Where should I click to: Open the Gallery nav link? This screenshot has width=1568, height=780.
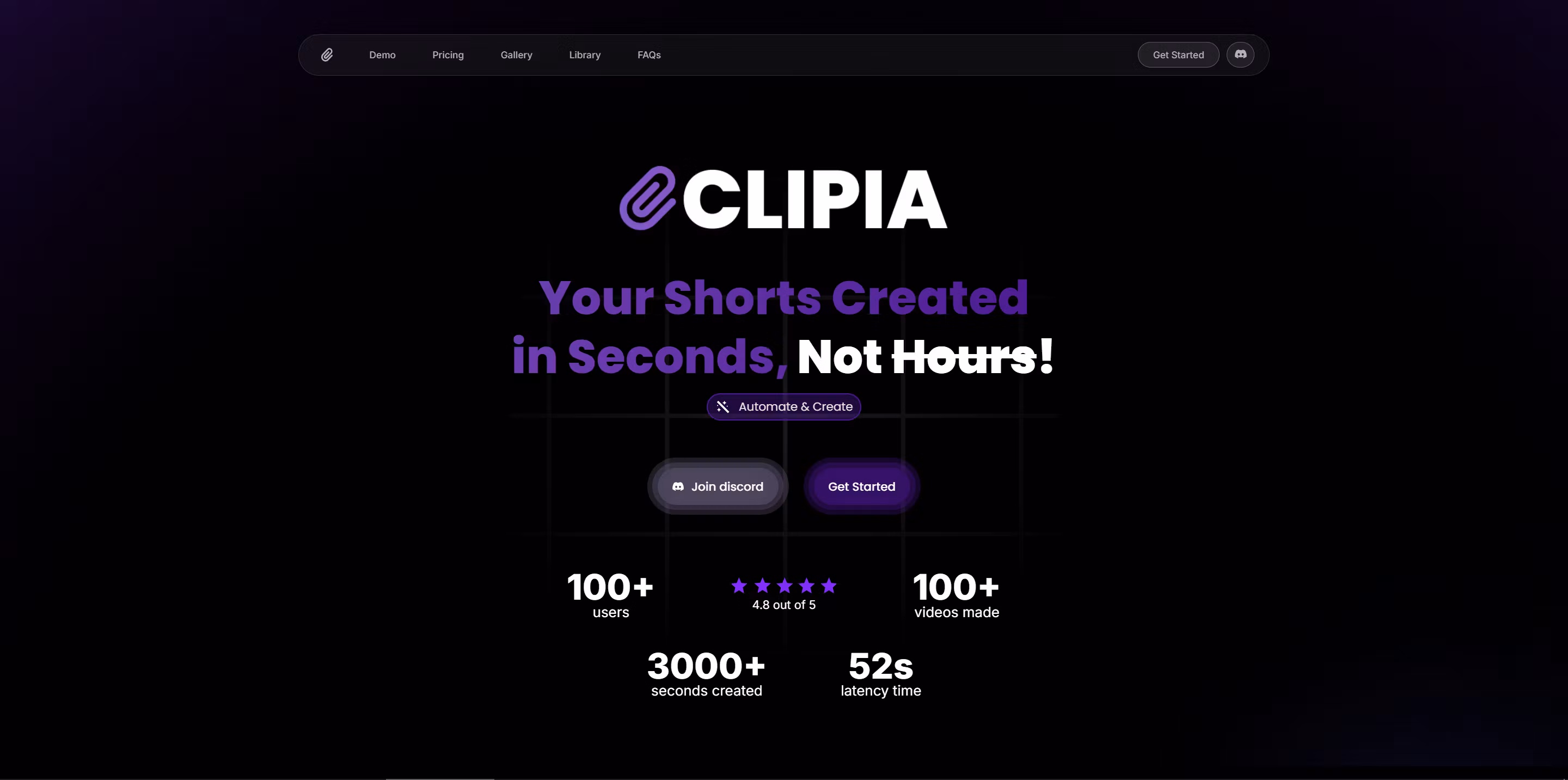click(516, 55)
